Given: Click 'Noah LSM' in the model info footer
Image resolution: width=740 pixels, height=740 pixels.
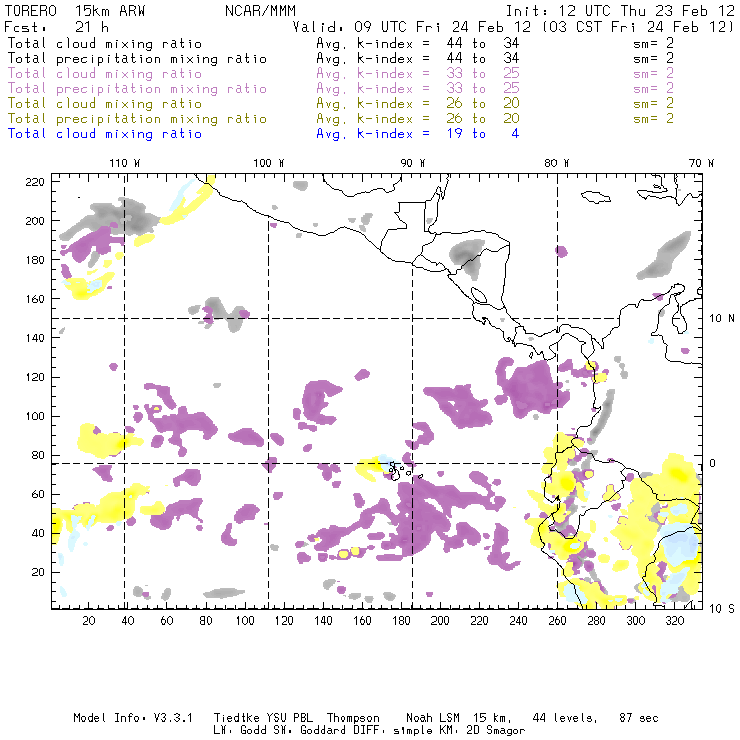Looking at the screenshot, I should 433,718.
